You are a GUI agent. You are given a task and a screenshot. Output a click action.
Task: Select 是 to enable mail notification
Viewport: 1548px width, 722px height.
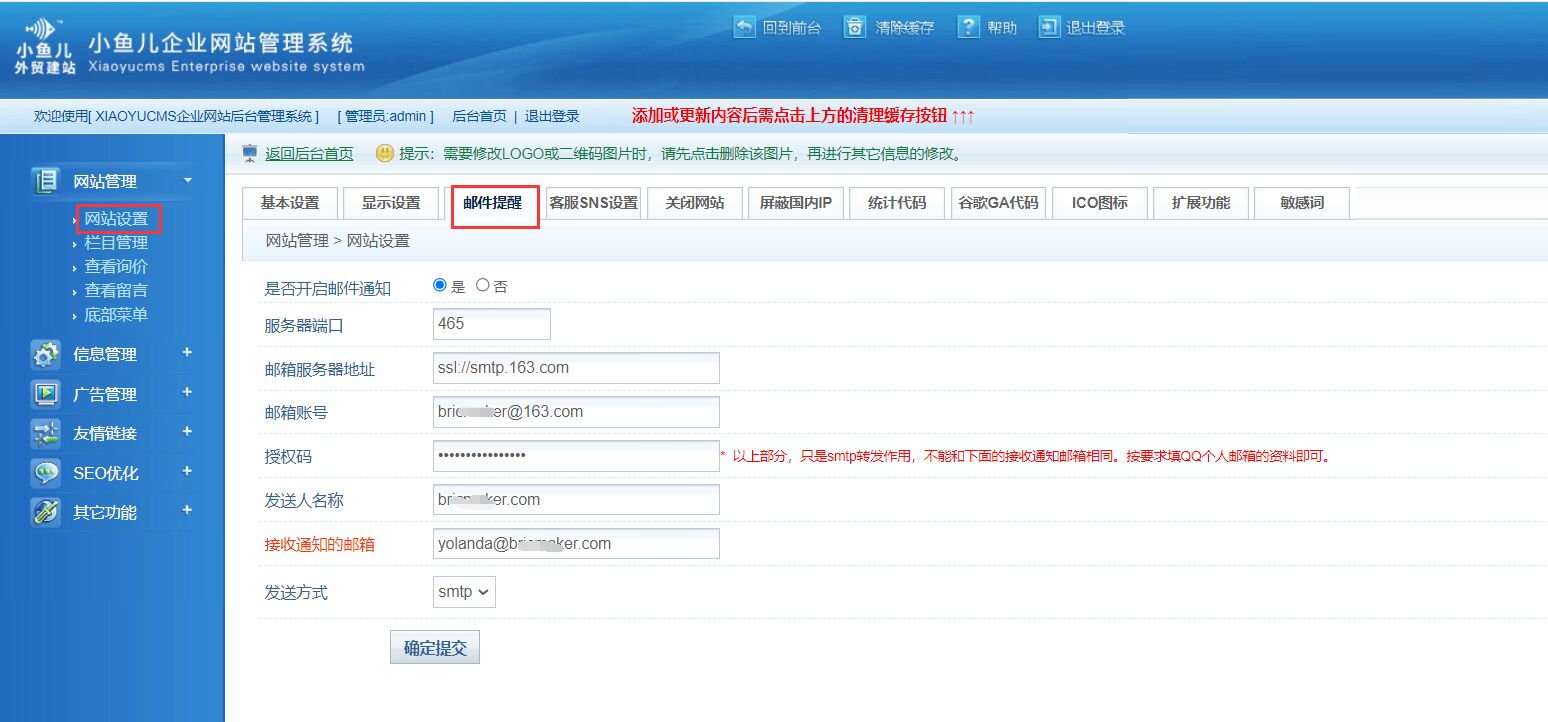coord(440,286)
